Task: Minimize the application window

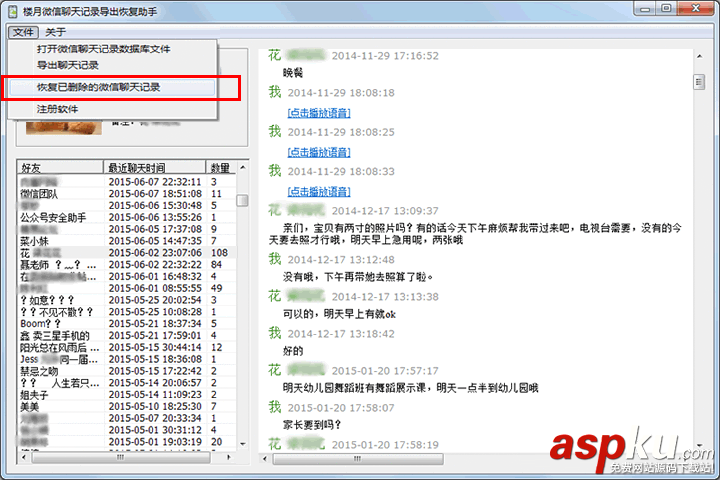Action: pyautogui.click(x=645, y=9)
